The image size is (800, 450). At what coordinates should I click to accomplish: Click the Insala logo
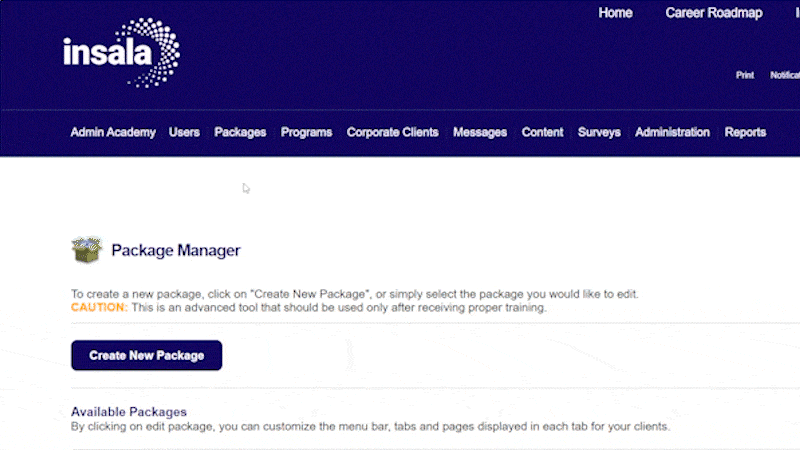(121, 53)
